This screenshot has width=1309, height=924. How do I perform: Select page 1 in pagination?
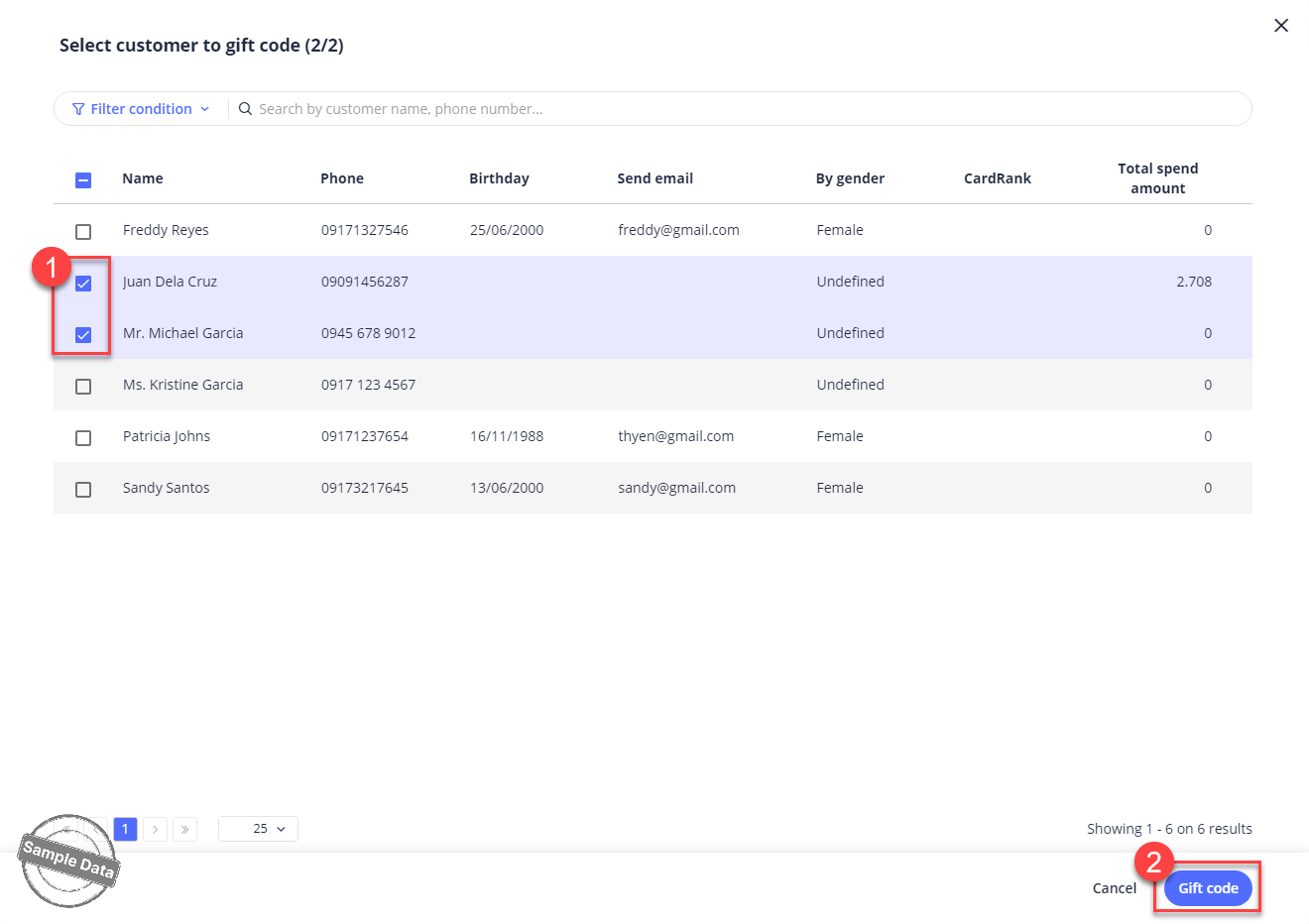[x=125, y=829]
